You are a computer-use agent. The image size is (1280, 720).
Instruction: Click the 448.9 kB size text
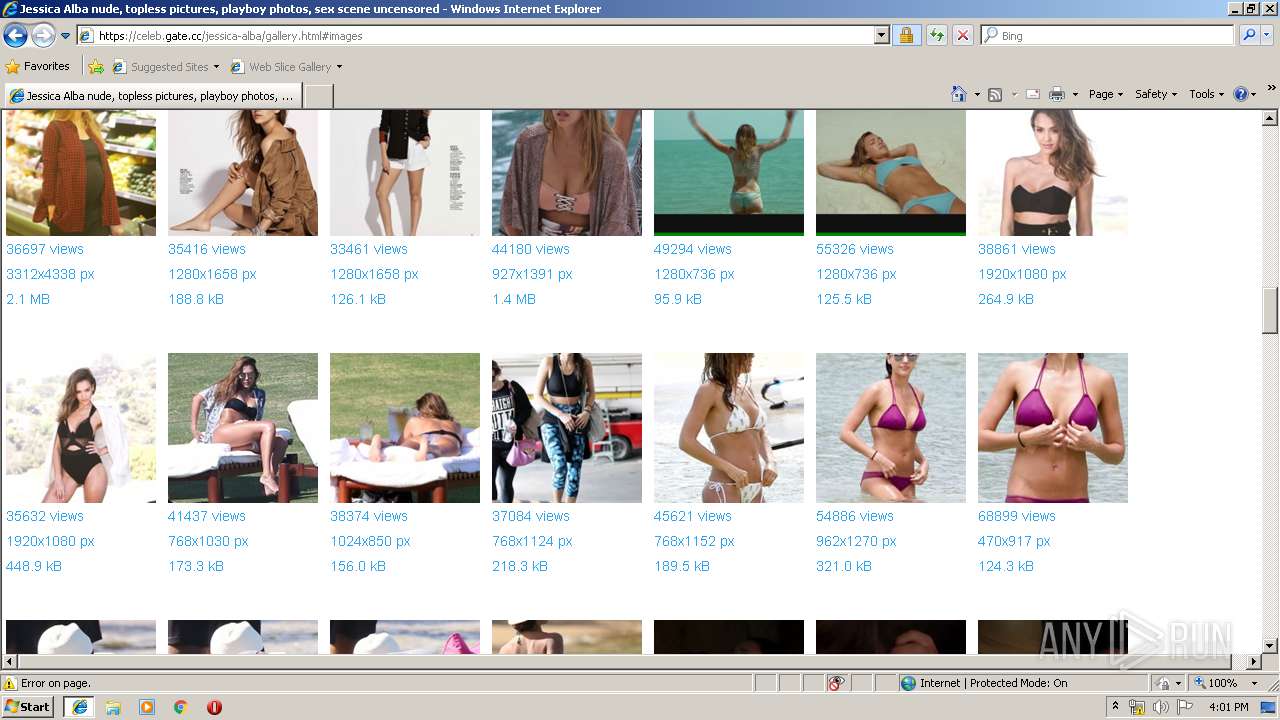(x=34, y=566)
